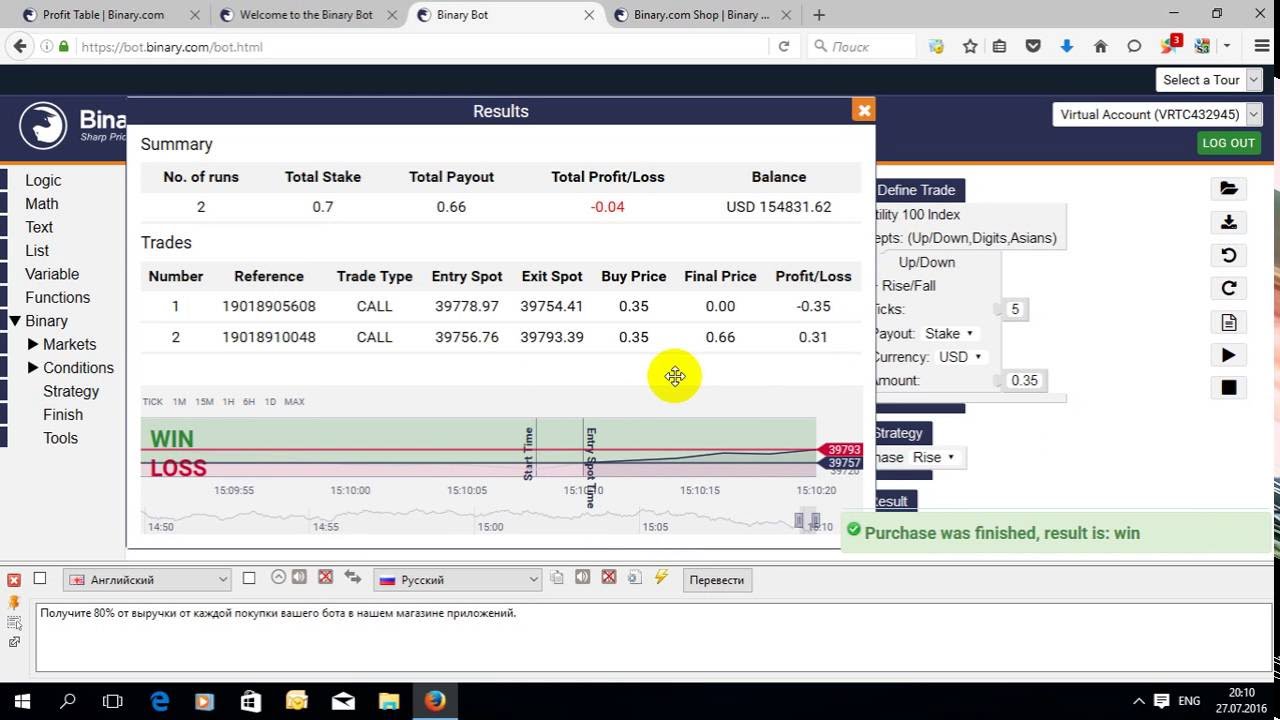Open the Select a Tour dropdown

click(1209, 80)
